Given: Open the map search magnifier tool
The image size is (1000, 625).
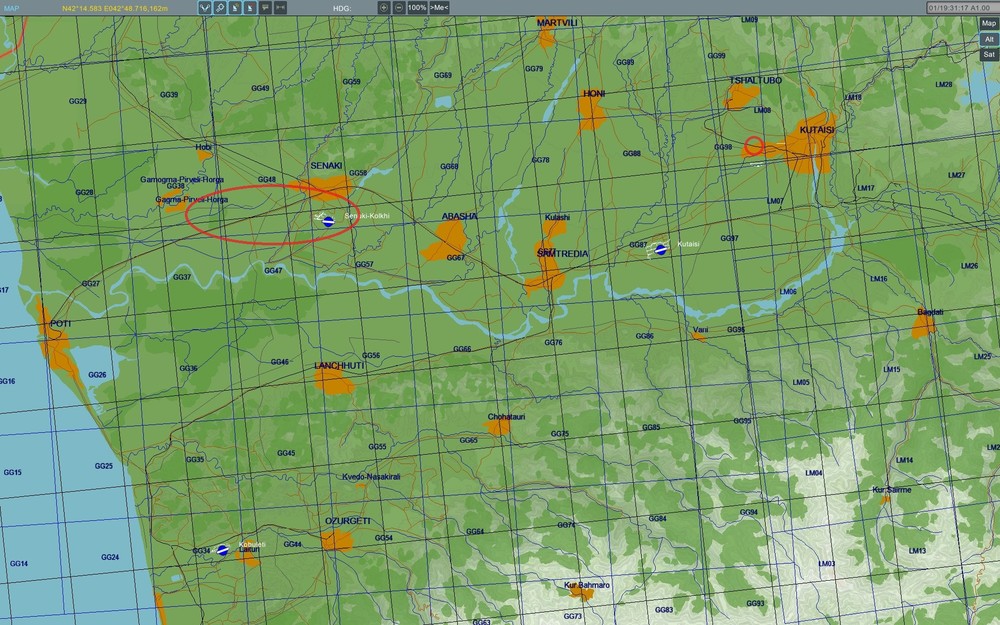Looking at the screenshot, I should (220, 8).
